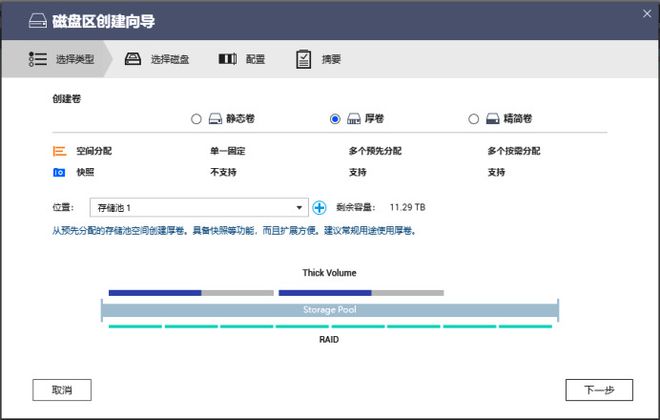Close the wizard with the X button

(647, 14)
